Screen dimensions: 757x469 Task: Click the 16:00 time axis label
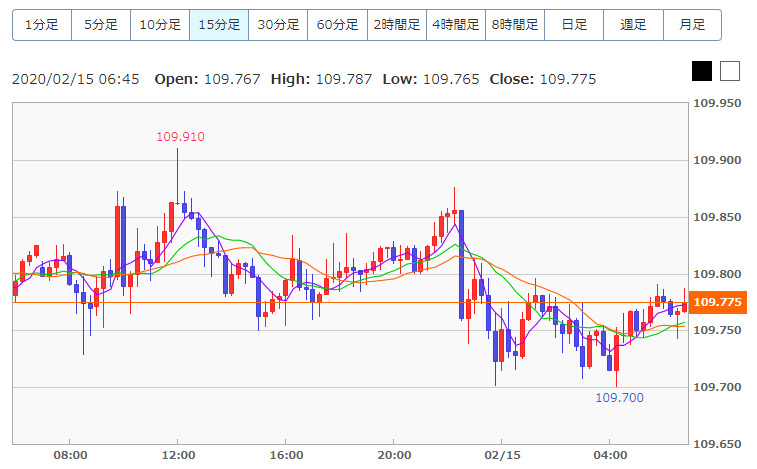click(287, 455)
